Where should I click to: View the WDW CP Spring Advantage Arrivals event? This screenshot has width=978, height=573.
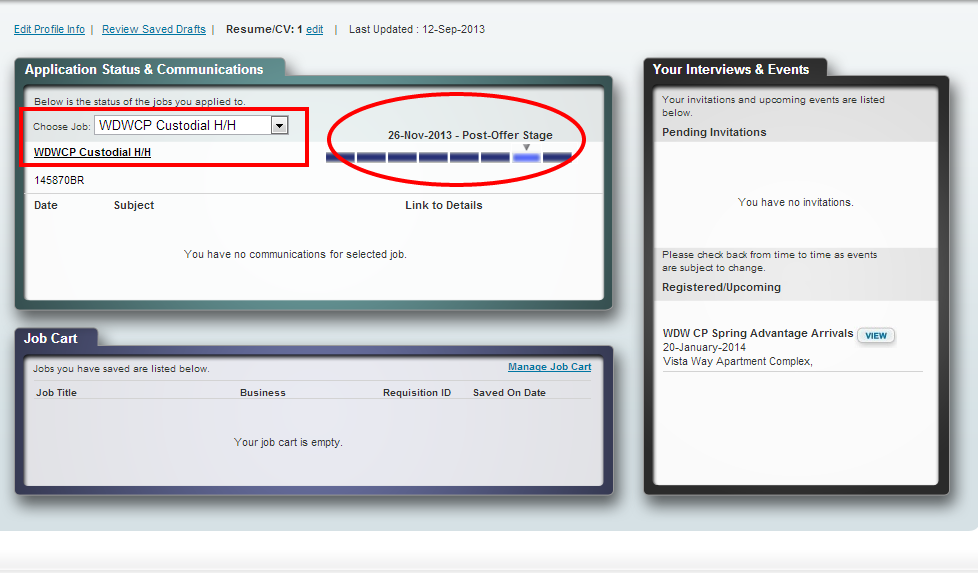tap(876, 335)
